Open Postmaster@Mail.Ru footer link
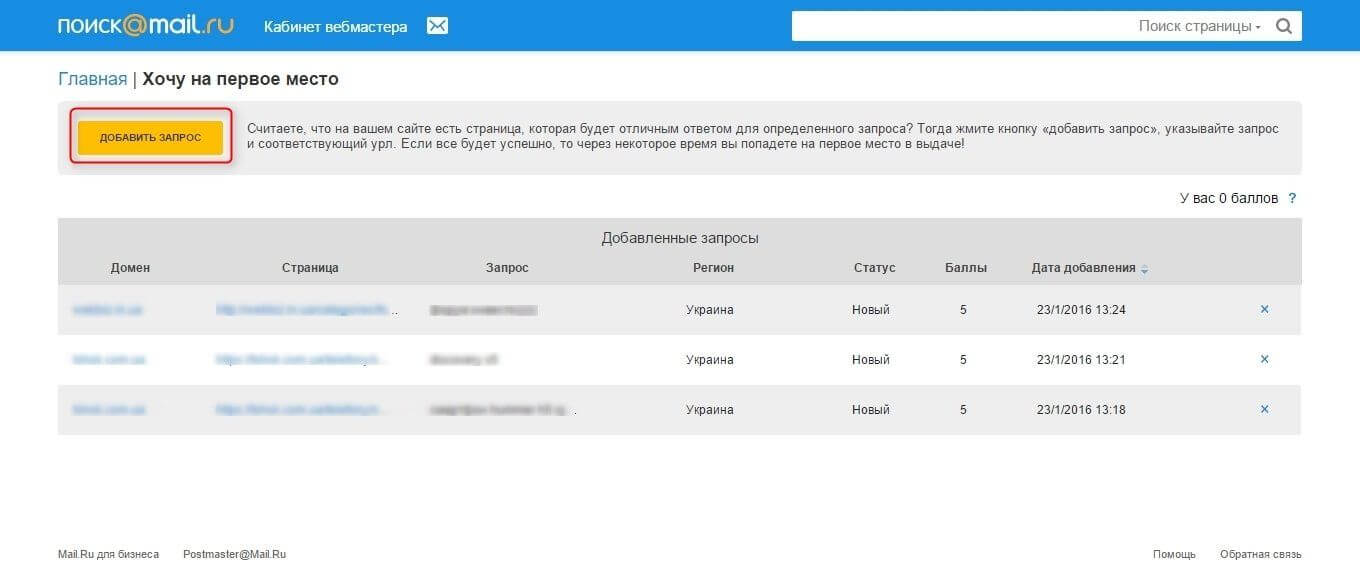Image resolution: width=1360 pixels, height=572 pixels. (x=235, y=554)
